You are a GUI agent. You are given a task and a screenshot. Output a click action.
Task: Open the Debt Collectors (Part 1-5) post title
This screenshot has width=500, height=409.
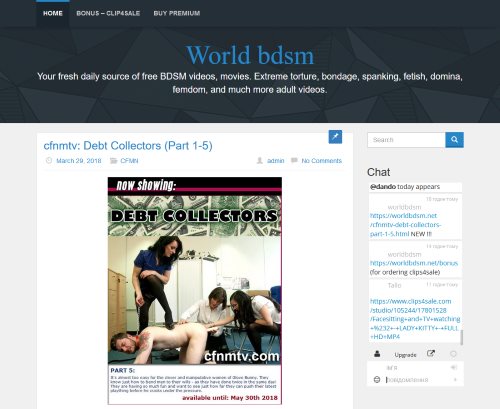point(128,146)
